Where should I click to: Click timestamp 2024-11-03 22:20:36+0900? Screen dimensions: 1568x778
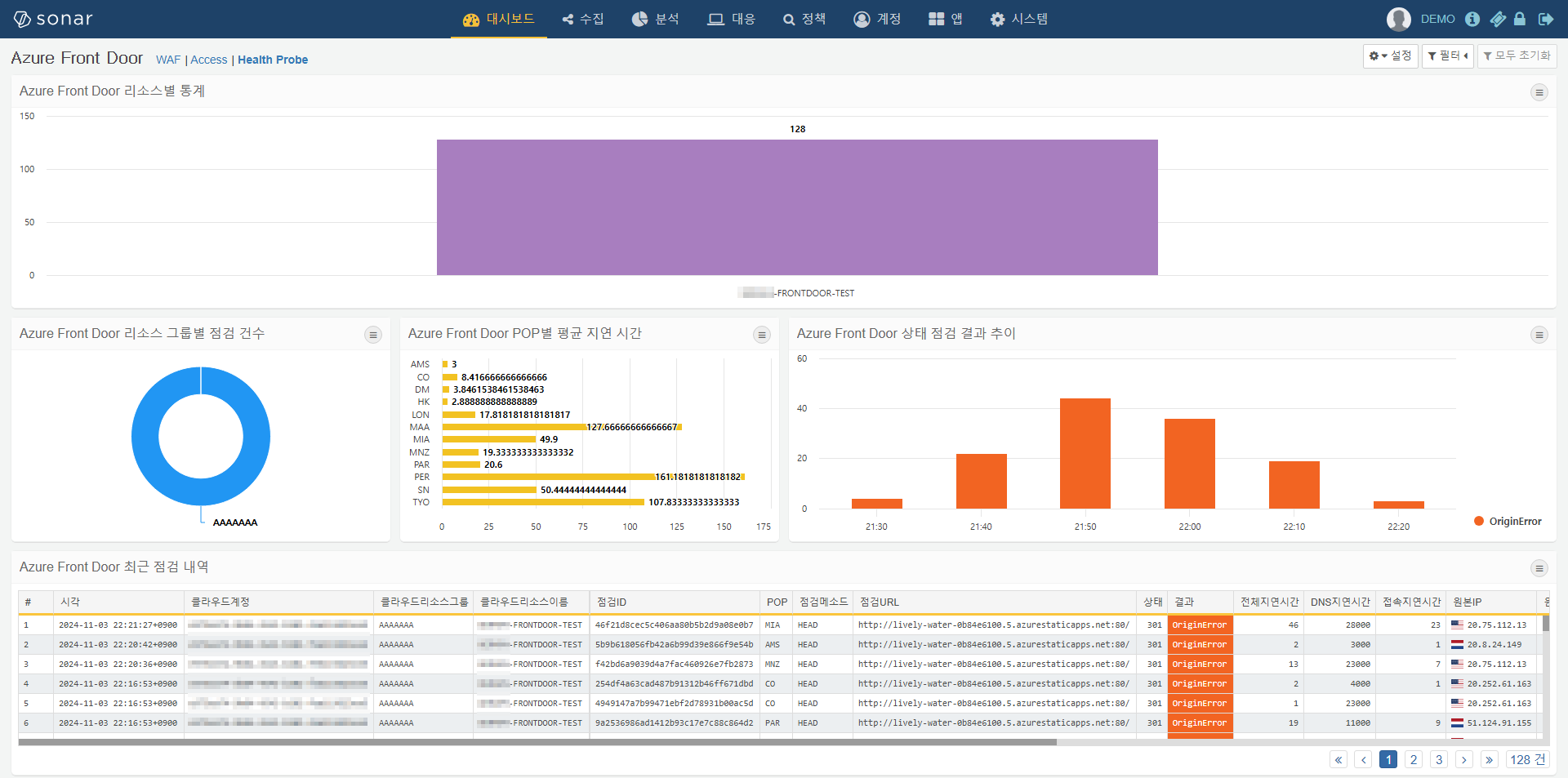[x=118, y=665]
